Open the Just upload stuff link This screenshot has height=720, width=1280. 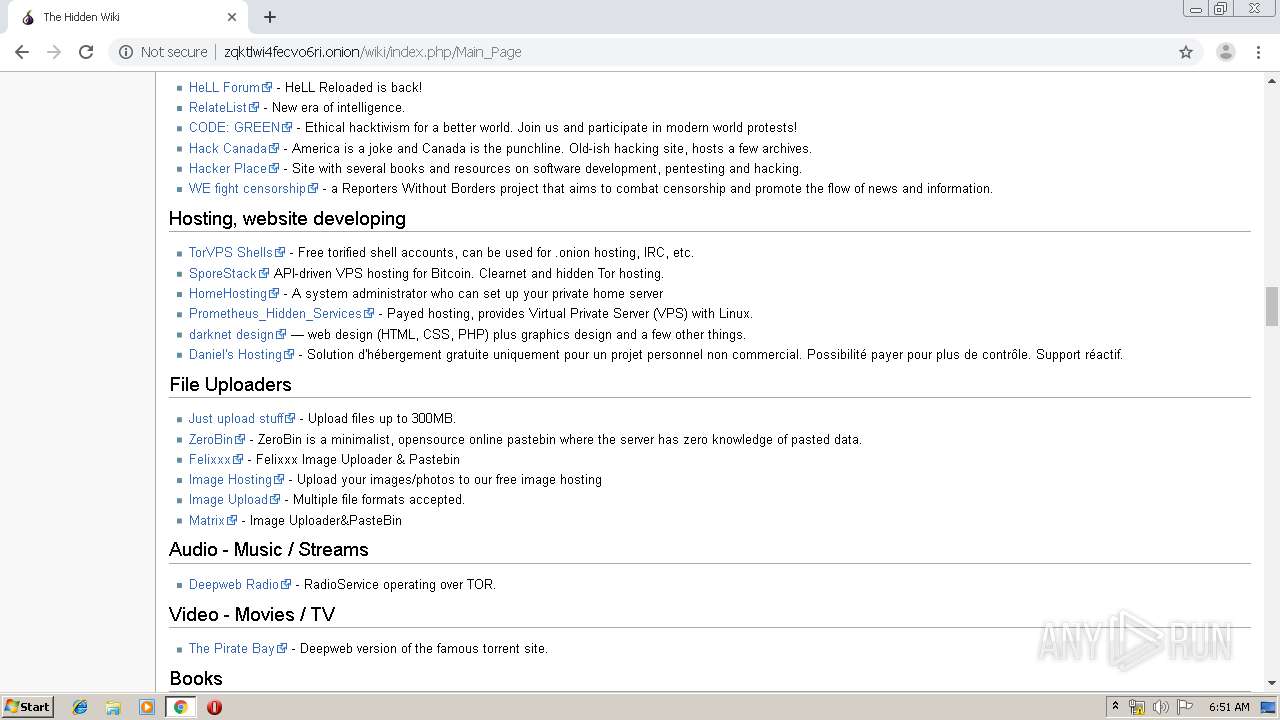pos(236,418)
